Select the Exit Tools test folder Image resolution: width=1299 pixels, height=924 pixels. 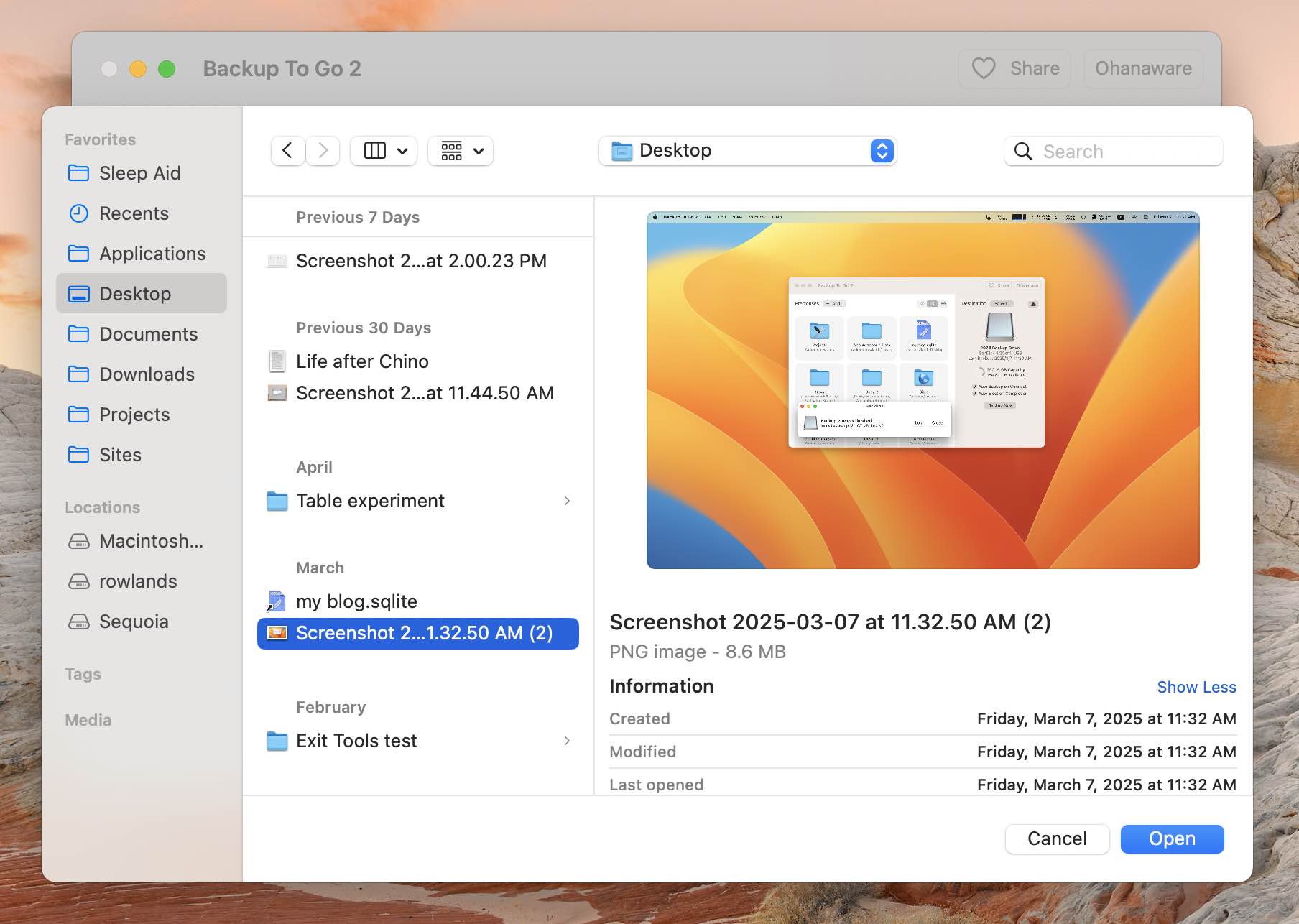tap(418, 741)
